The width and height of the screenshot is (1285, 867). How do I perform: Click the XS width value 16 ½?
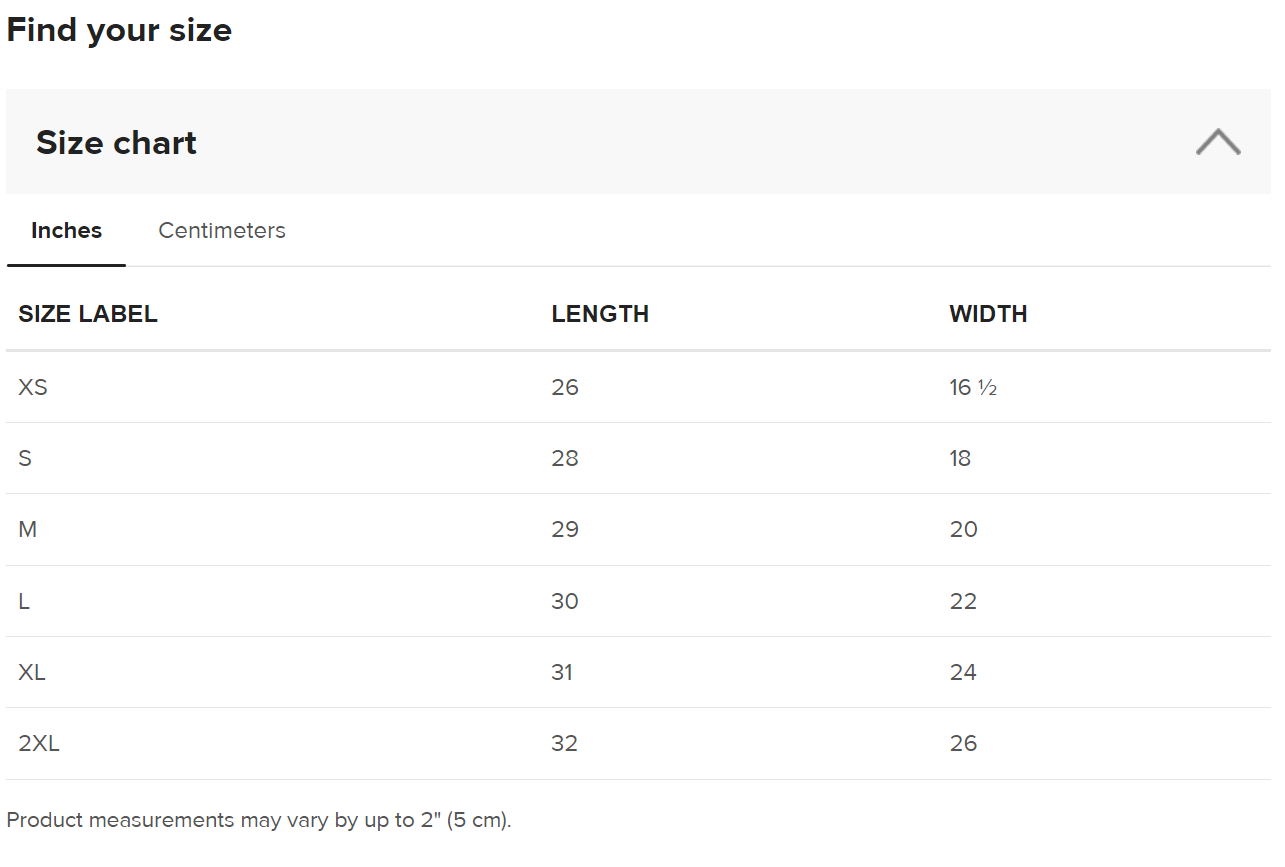pyautogui.click(x=973, y=387)
